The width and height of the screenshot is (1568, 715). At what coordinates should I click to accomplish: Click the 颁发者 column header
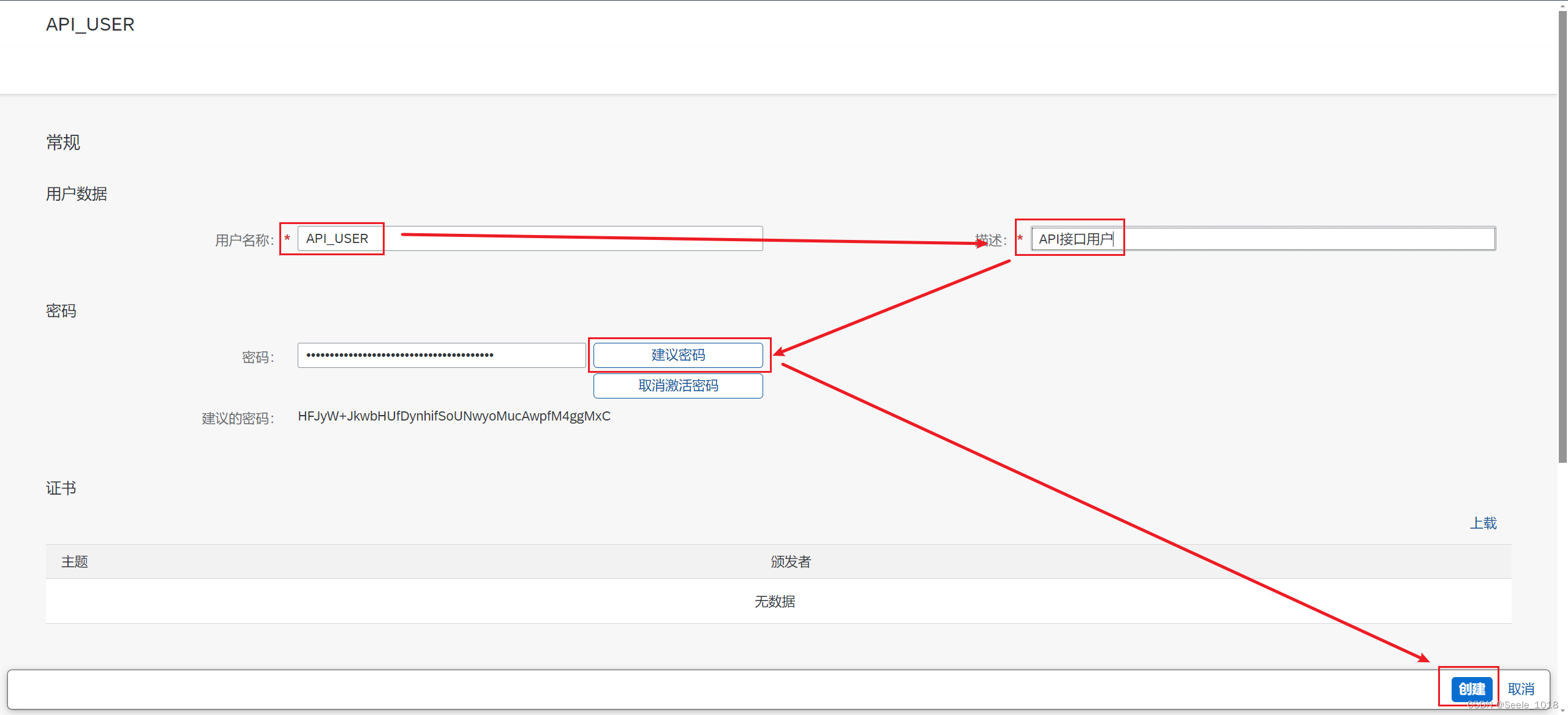790,561
